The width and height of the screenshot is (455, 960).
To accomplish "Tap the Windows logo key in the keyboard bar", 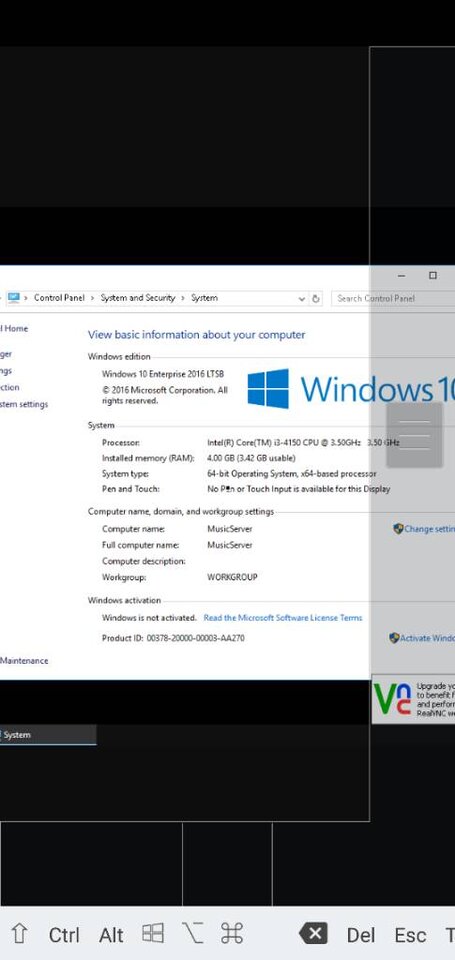I will (152, 933).
